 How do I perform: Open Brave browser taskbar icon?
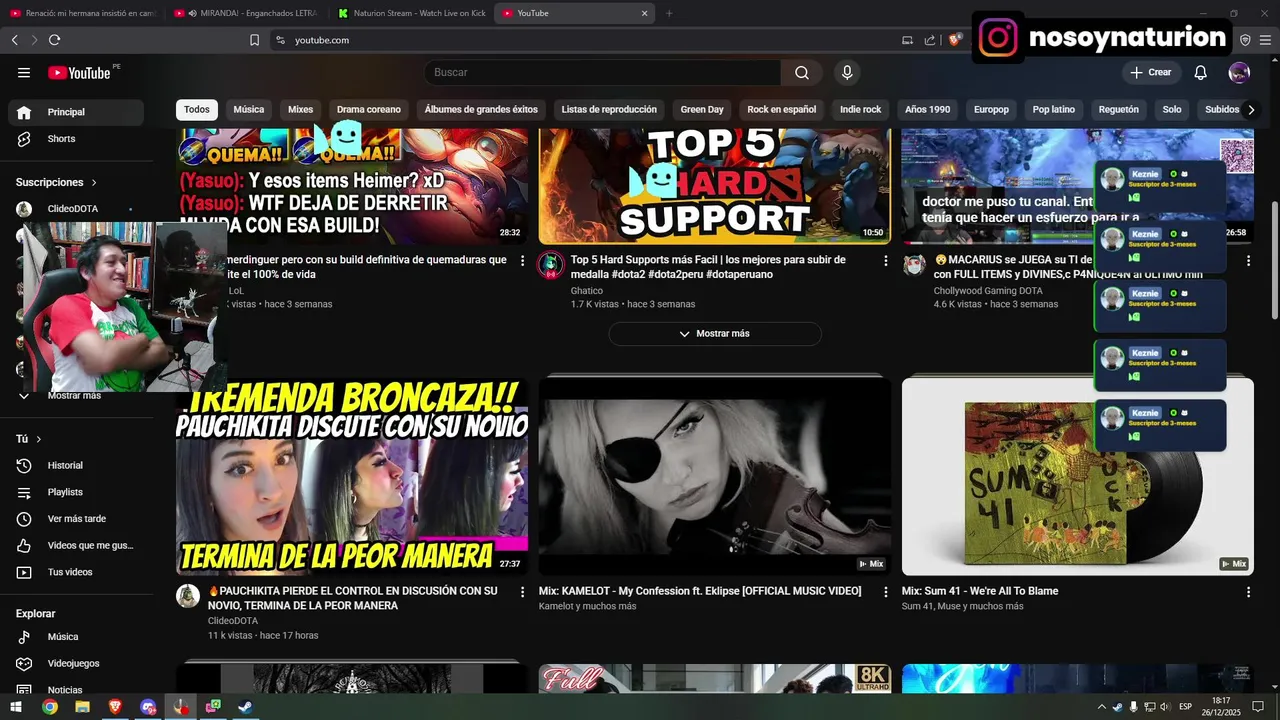115,707
